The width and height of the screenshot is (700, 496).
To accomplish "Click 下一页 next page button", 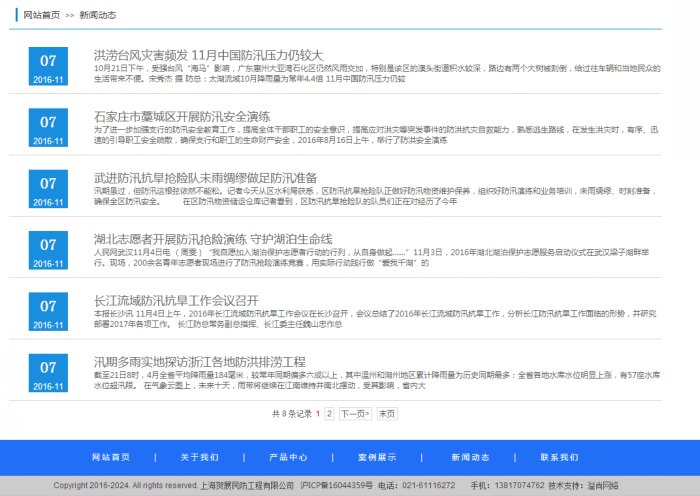I will 354,413.
